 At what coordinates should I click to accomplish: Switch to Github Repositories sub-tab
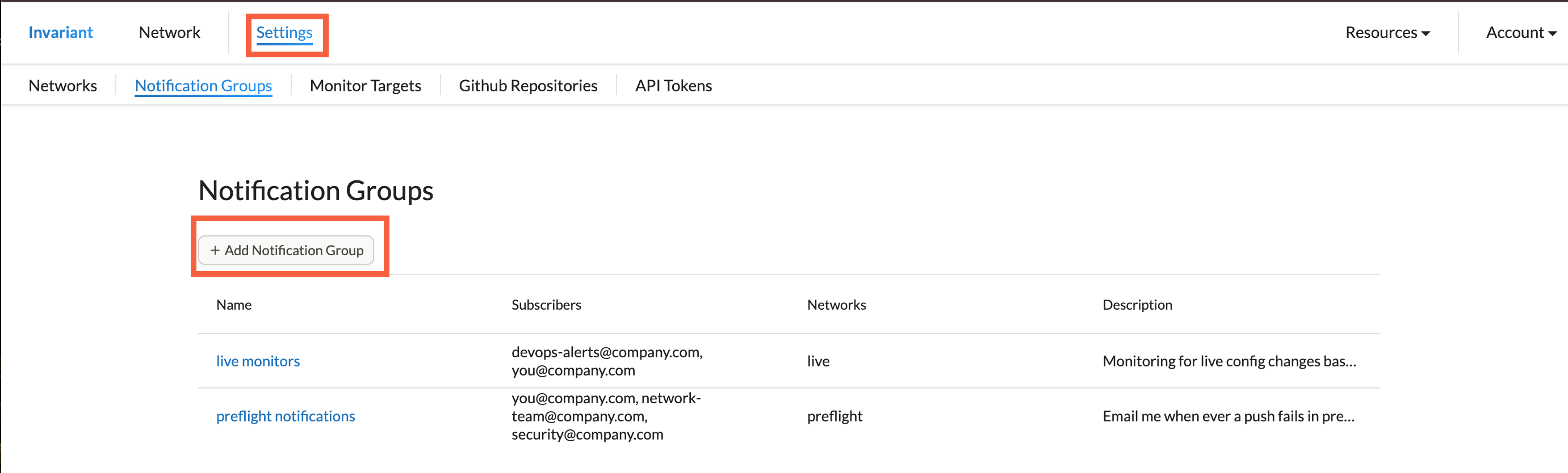click(x=528, y=86)
